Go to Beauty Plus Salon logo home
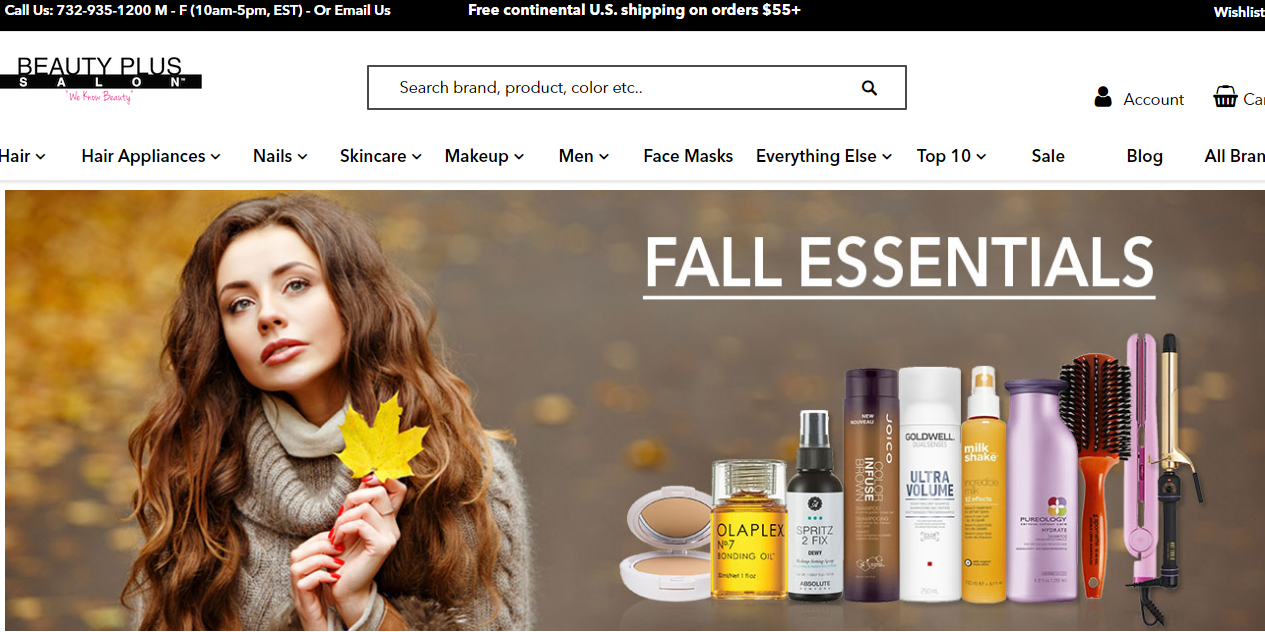 coord(101,80)
